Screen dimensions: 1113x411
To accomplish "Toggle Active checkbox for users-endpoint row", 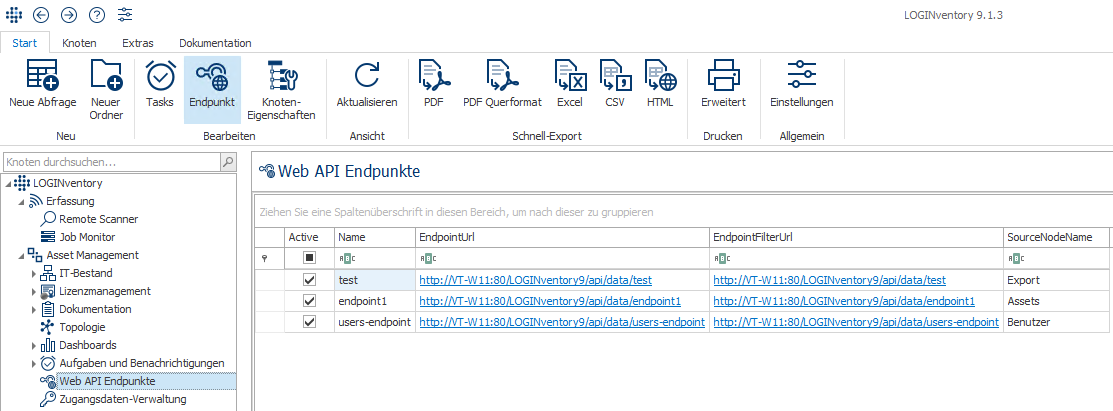I will [x=309, y=322].
